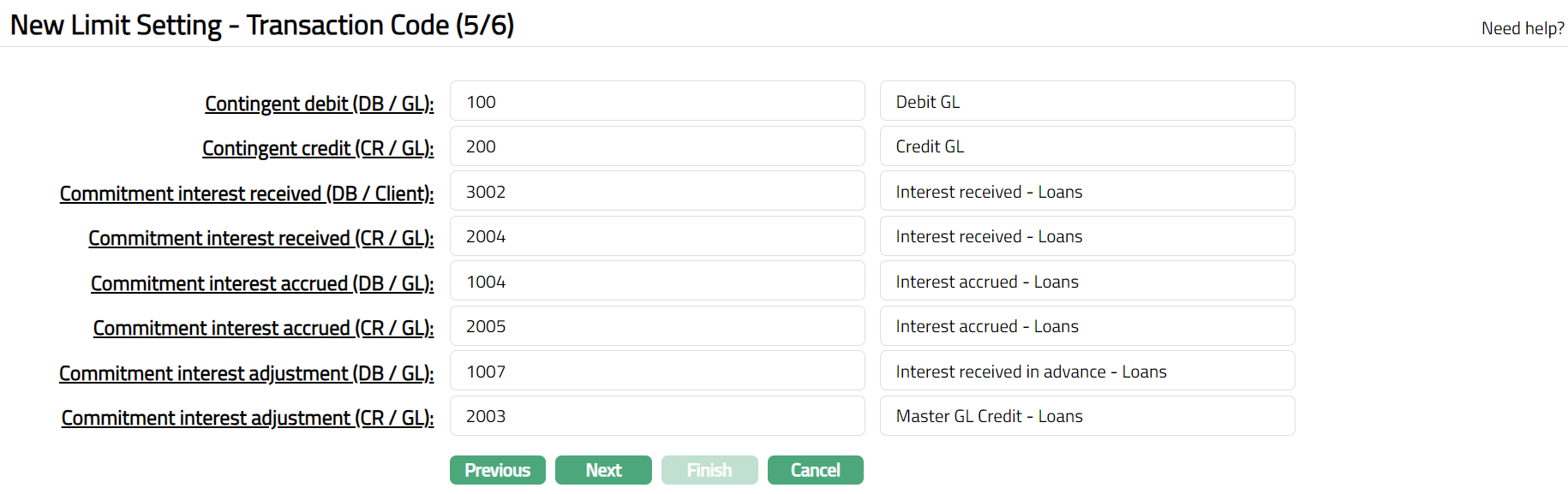
Task: Open Commitment interest adjustment (CR / GL) link
Action: pyautogui.click(x=248, y=418)
